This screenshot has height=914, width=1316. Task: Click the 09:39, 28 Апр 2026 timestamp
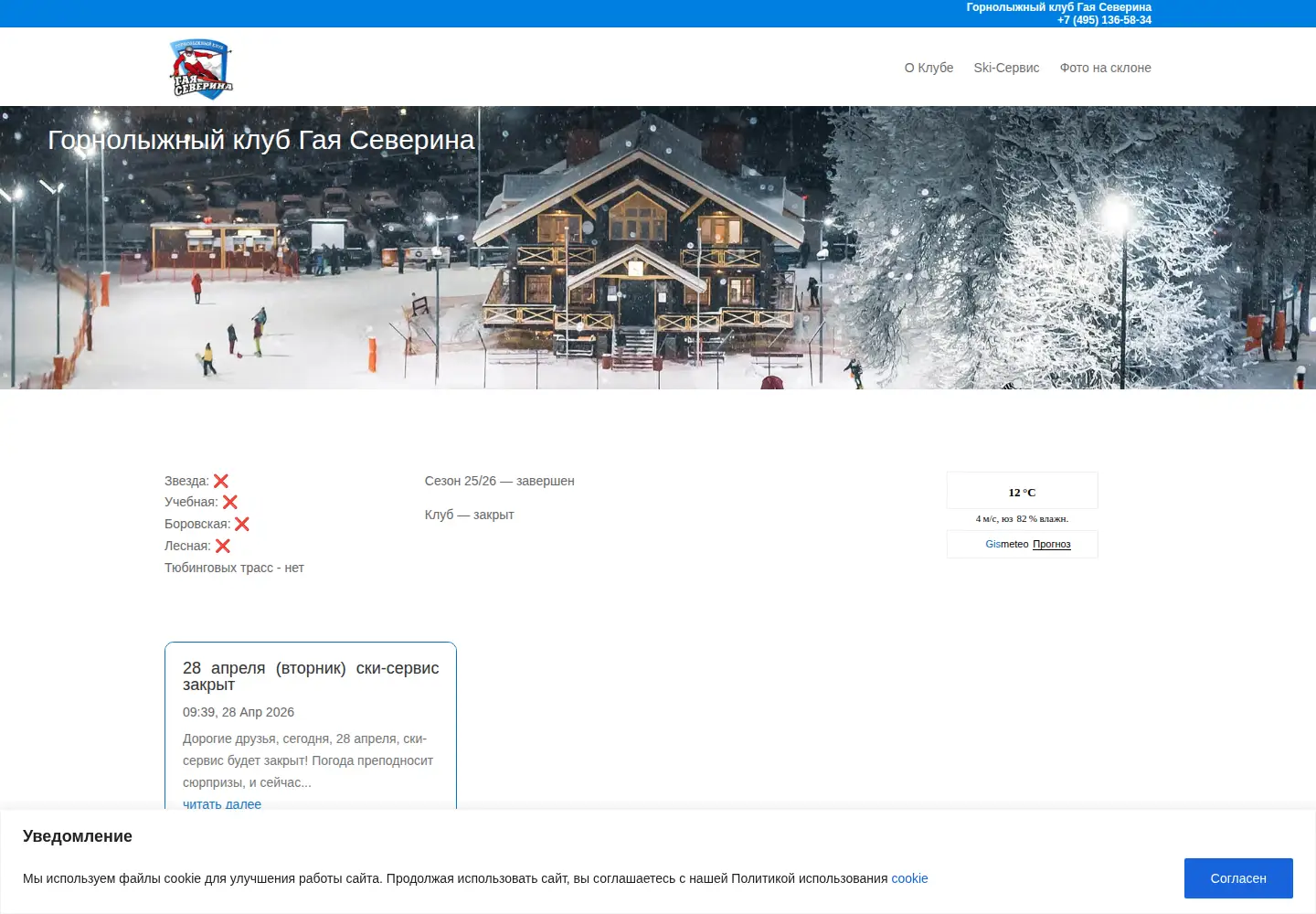point(239,712)
